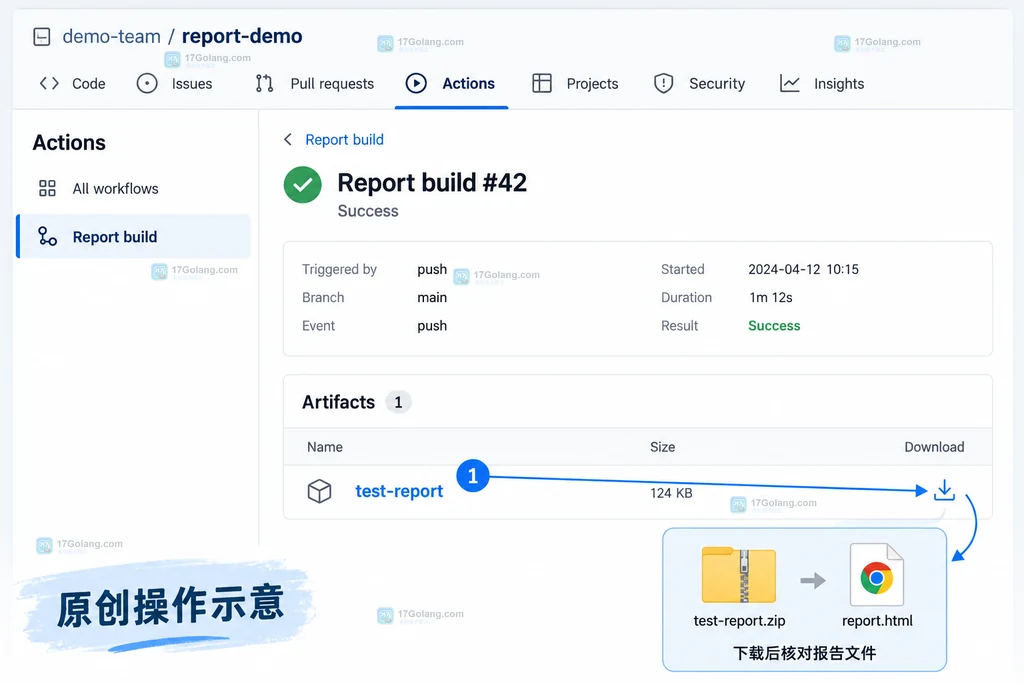Viewport: 1024px width, 683px height.
Task: Click the Report build #42 title
Action: click(432, 183)
